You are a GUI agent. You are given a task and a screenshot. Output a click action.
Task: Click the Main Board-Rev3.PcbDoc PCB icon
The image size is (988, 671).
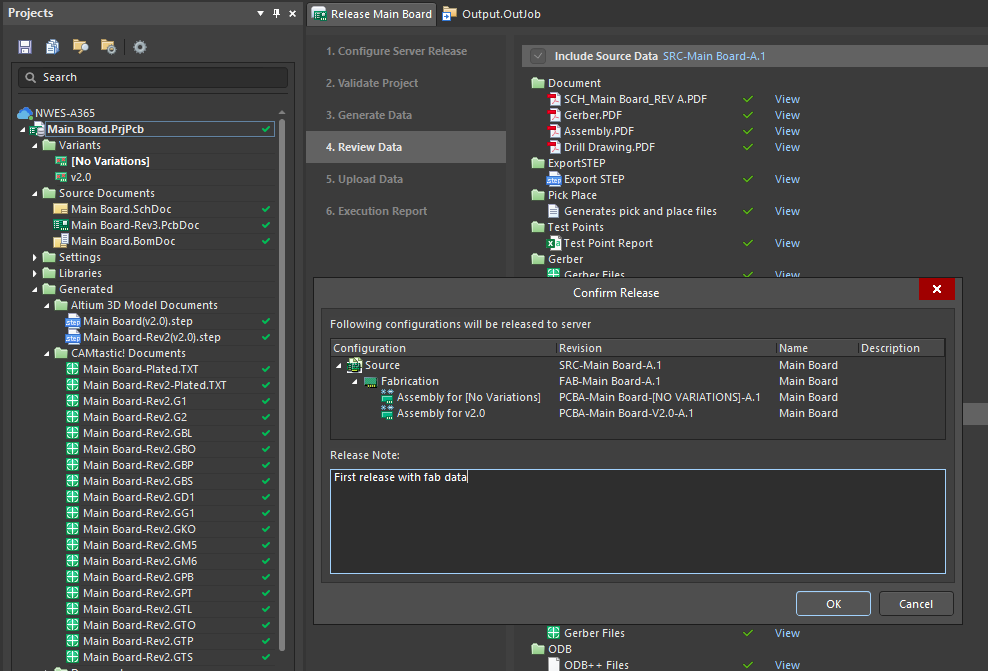pyautogui.click(x=60, y=225)
